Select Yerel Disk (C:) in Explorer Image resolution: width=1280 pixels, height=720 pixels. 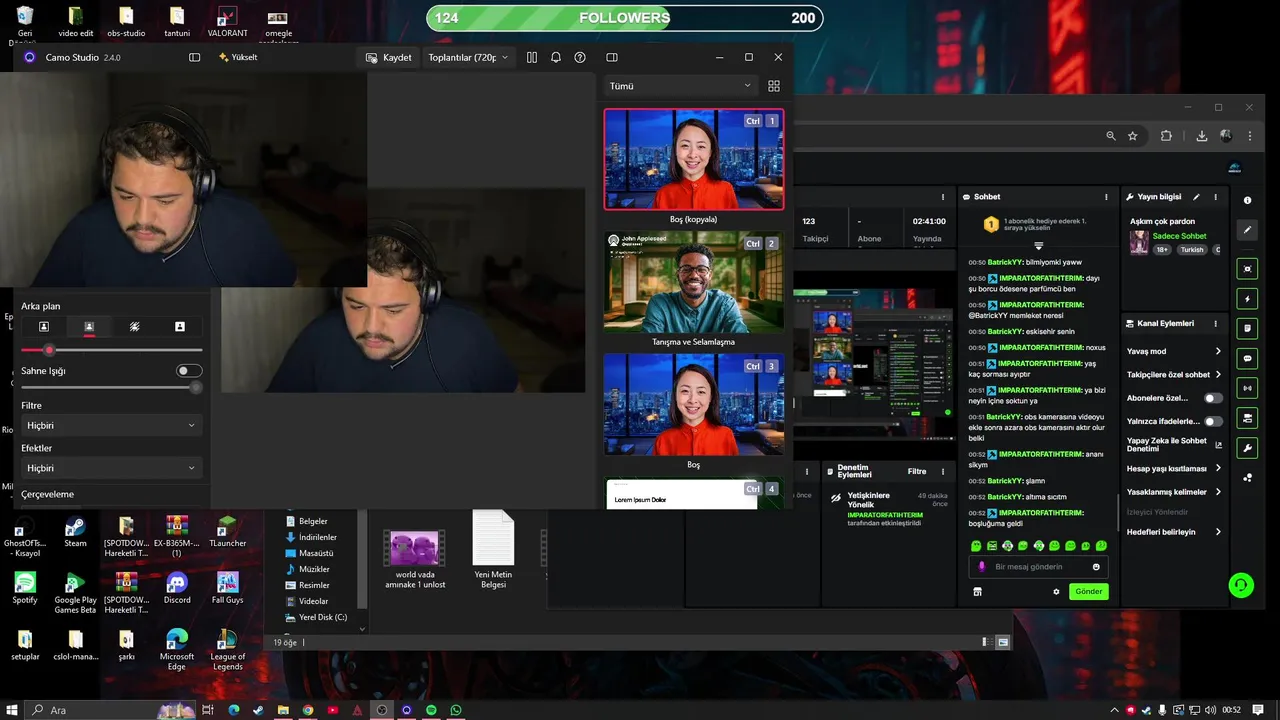(x=322, y=617)
